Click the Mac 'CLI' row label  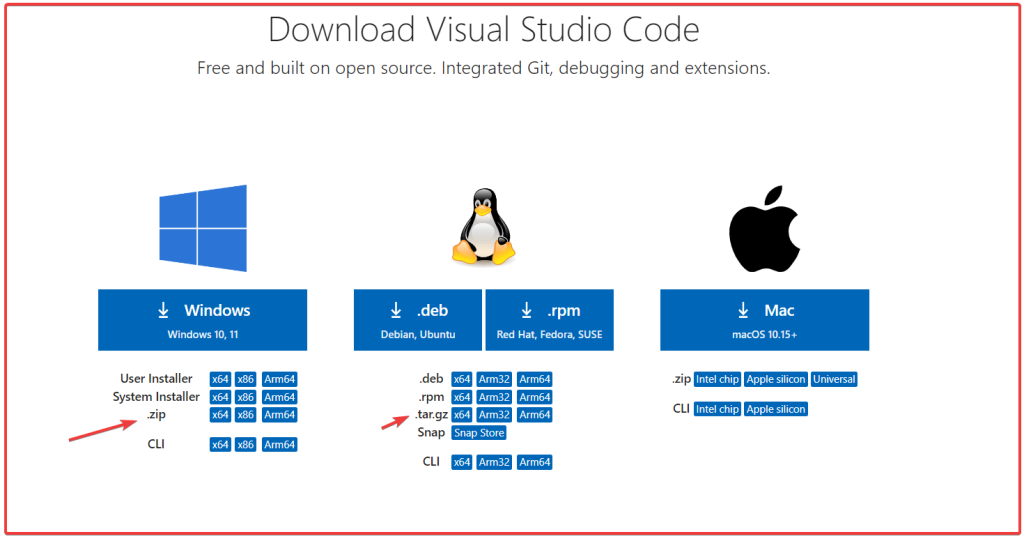[x=681, y=409]
